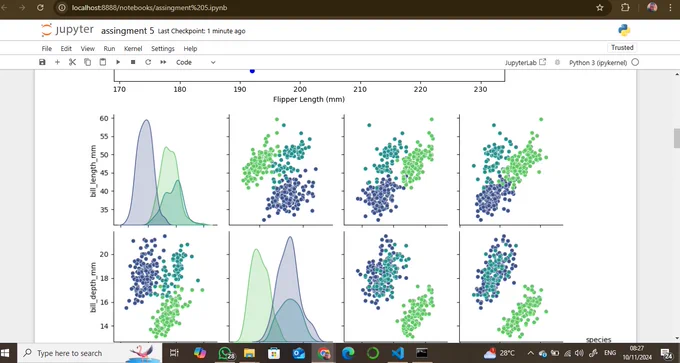Click the Python 3 (ipykernel) kernel name
This screenshot has height=363, width=680.
click(x=598, y=62)
